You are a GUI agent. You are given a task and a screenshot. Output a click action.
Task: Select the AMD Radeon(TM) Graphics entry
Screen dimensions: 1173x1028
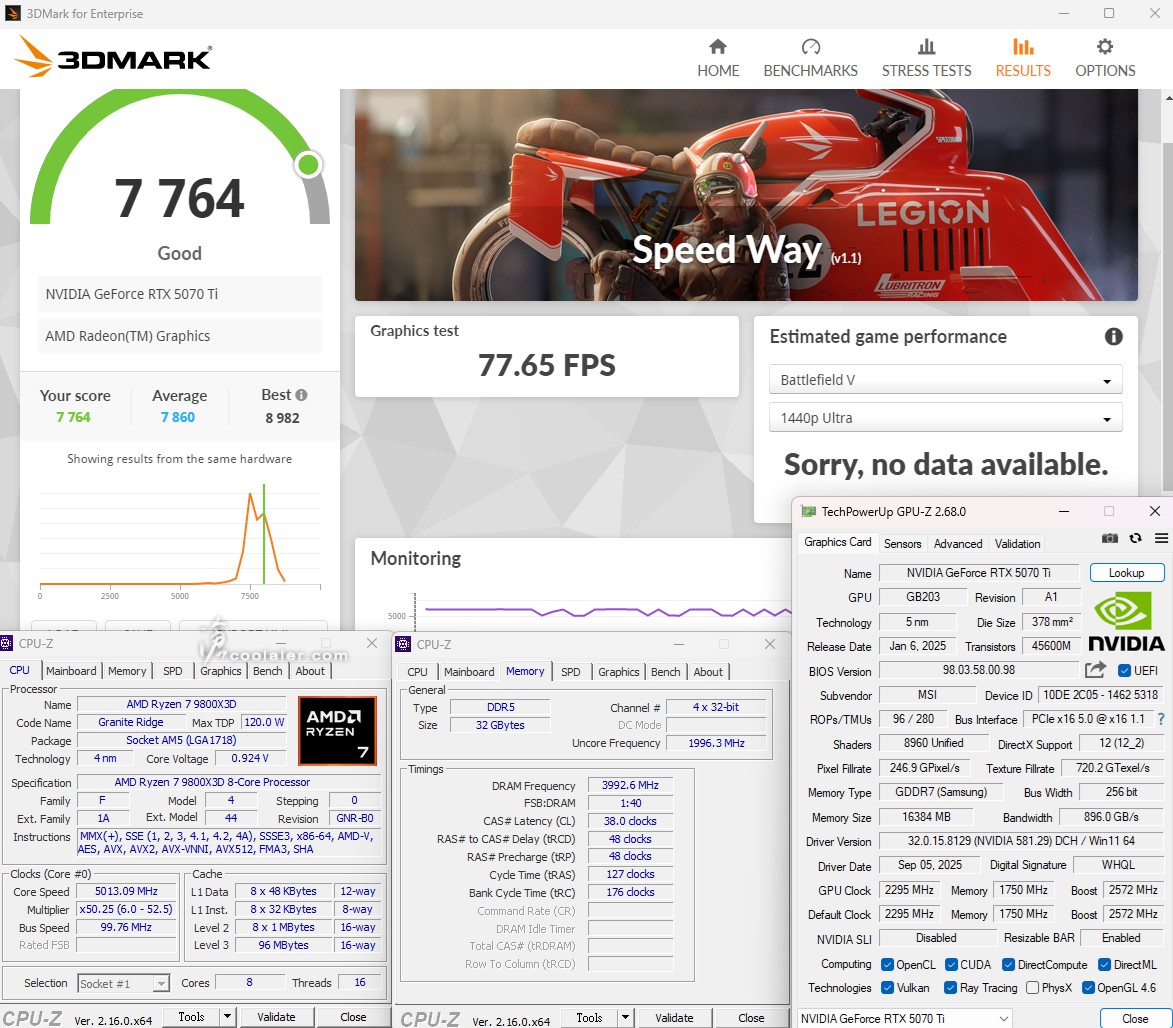point(180,336)
